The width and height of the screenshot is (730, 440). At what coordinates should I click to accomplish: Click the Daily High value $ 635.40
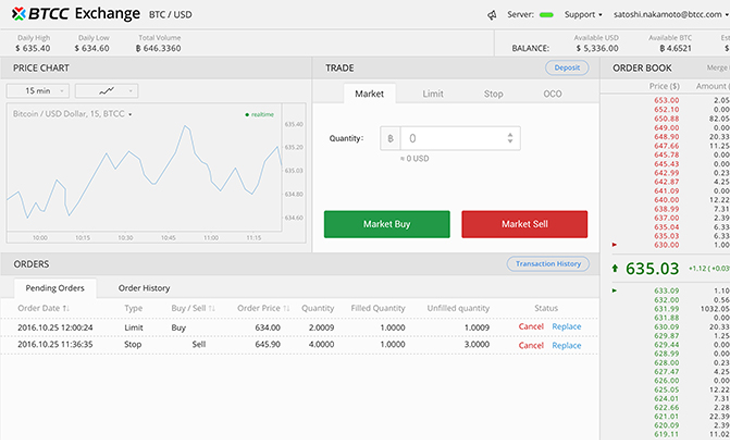(33, 48)
